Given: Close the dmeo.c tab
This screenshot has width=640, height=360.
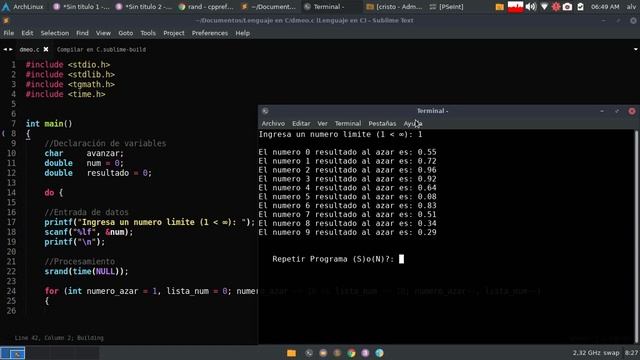Looking at the screenshot, I should 46,49.
